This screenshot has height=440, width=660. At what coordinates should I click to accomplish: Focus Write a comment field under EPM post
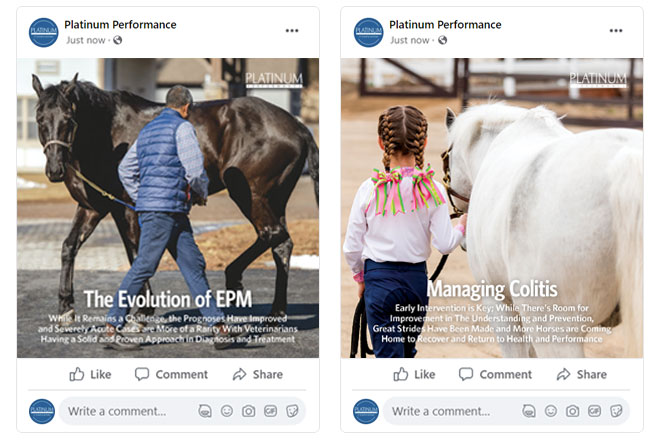[182, 411]
